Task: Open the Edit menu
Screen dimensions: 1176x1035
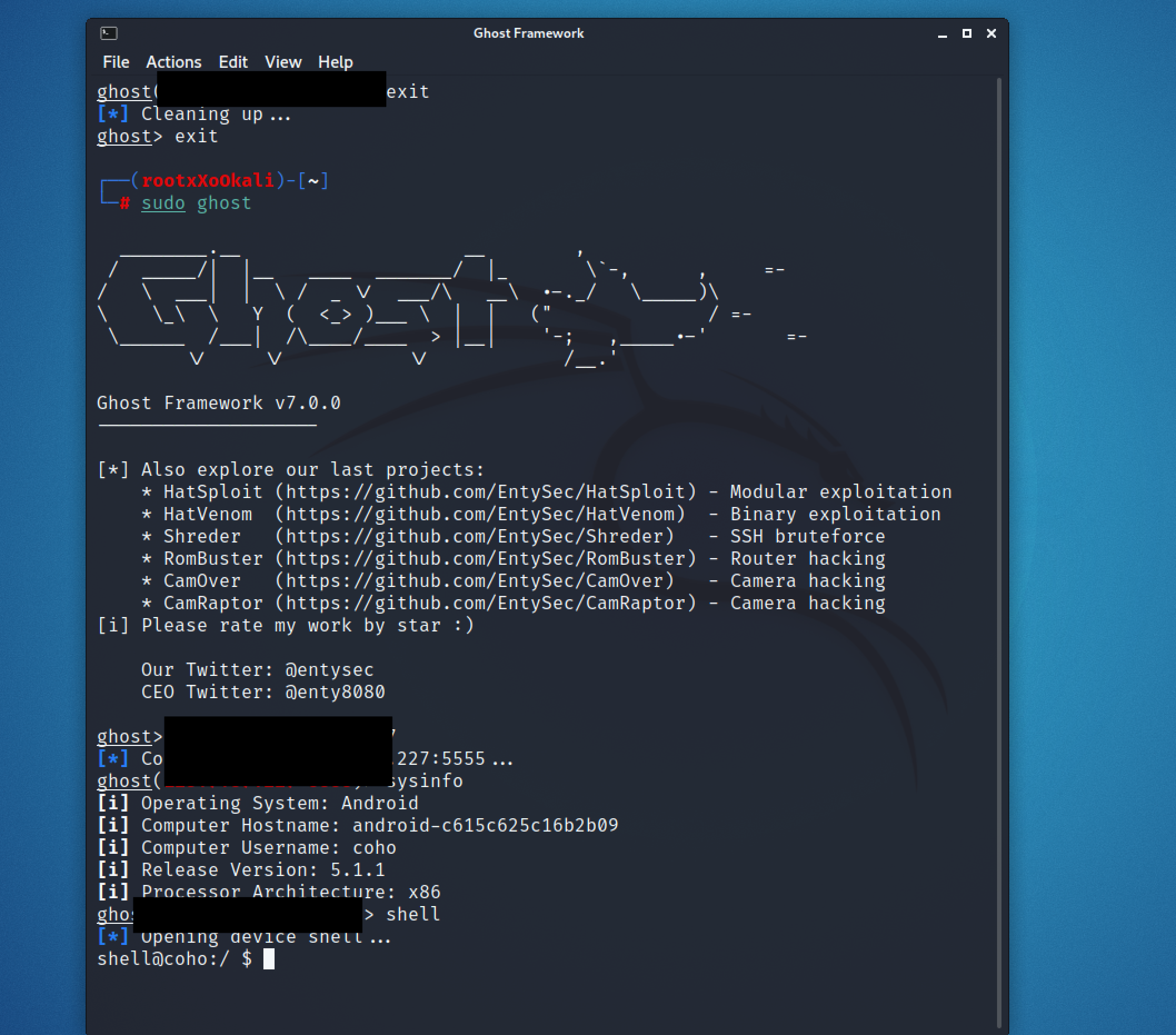Action: point(232,62)
